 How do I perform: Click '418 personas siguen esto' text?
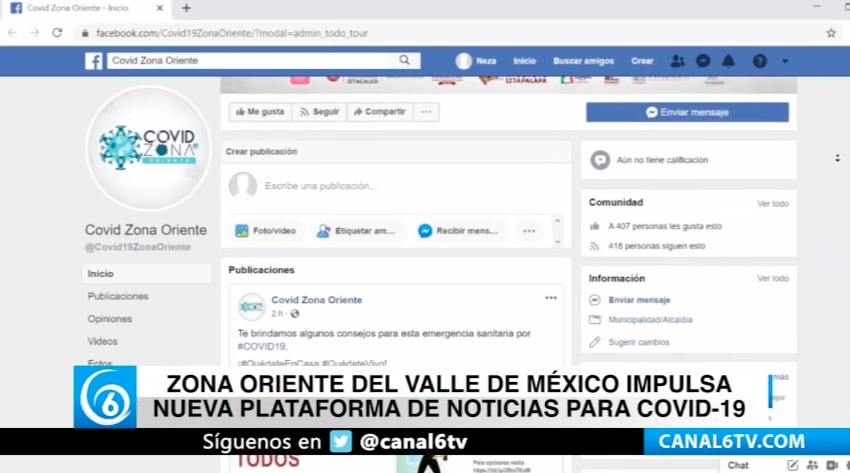coord(656,246)
